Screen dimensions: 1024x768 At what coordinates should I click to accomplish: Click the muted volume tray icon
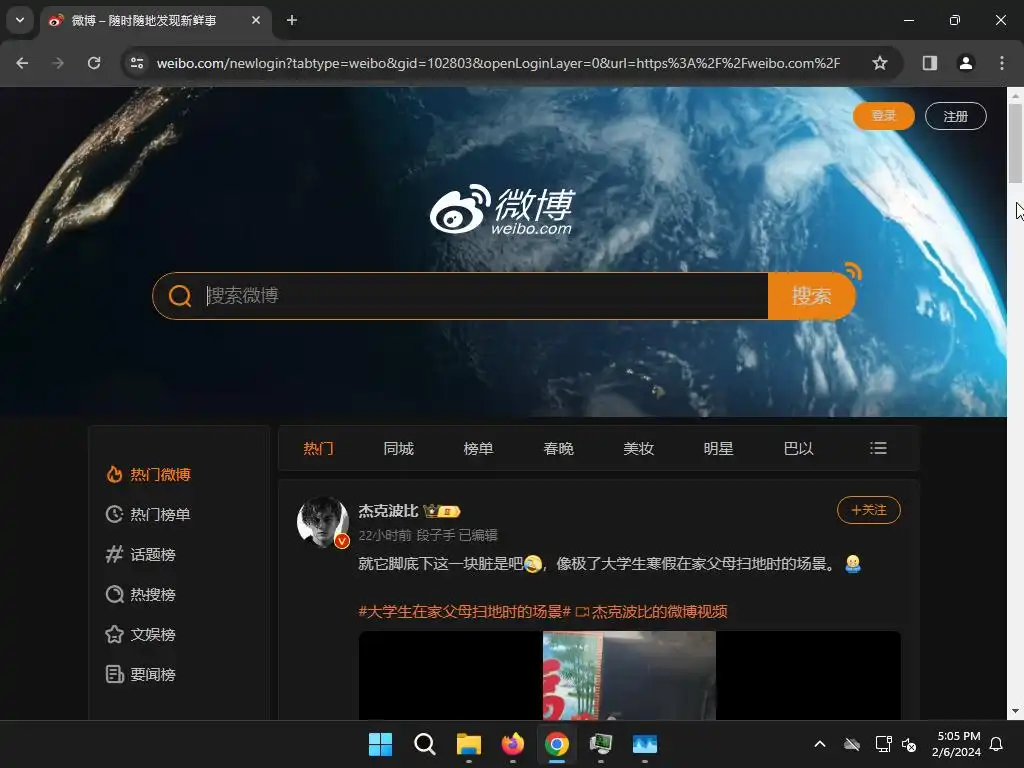point(908,744)
